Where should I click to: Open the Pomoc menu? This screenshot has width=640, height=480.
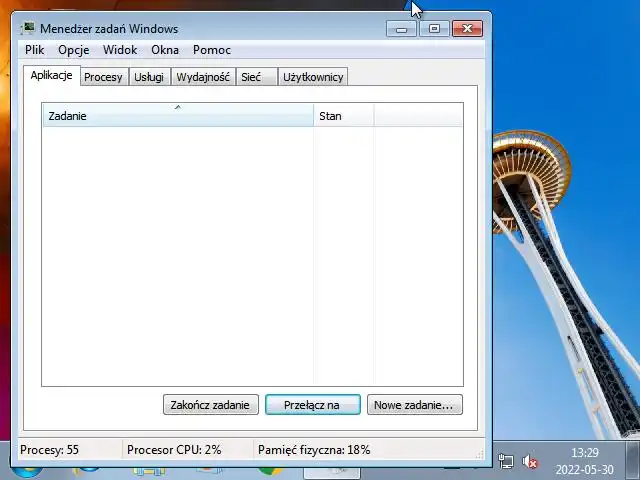coord(212,50)
